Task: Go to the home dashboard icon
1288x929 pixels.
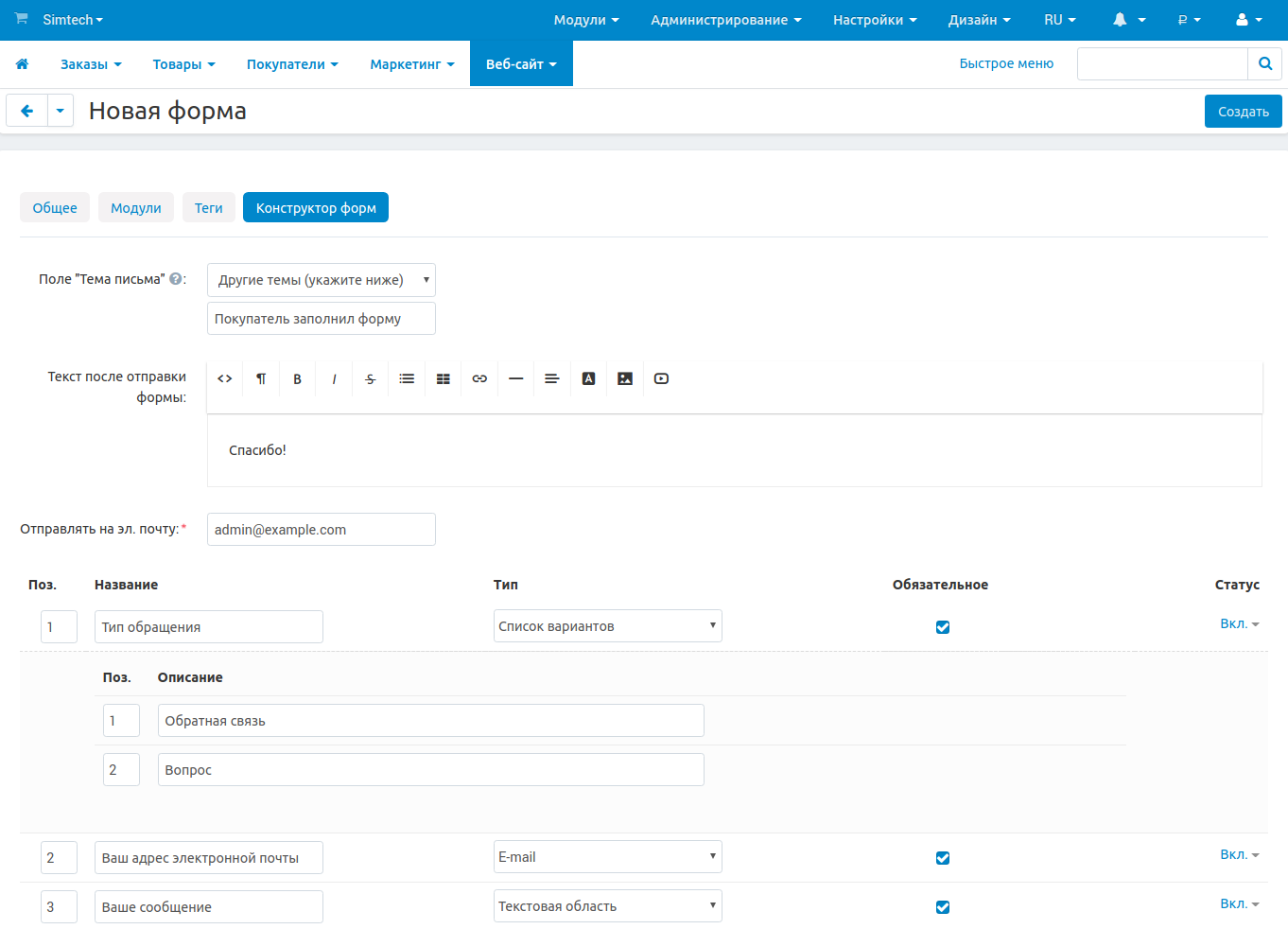Action: click(22, 64)
